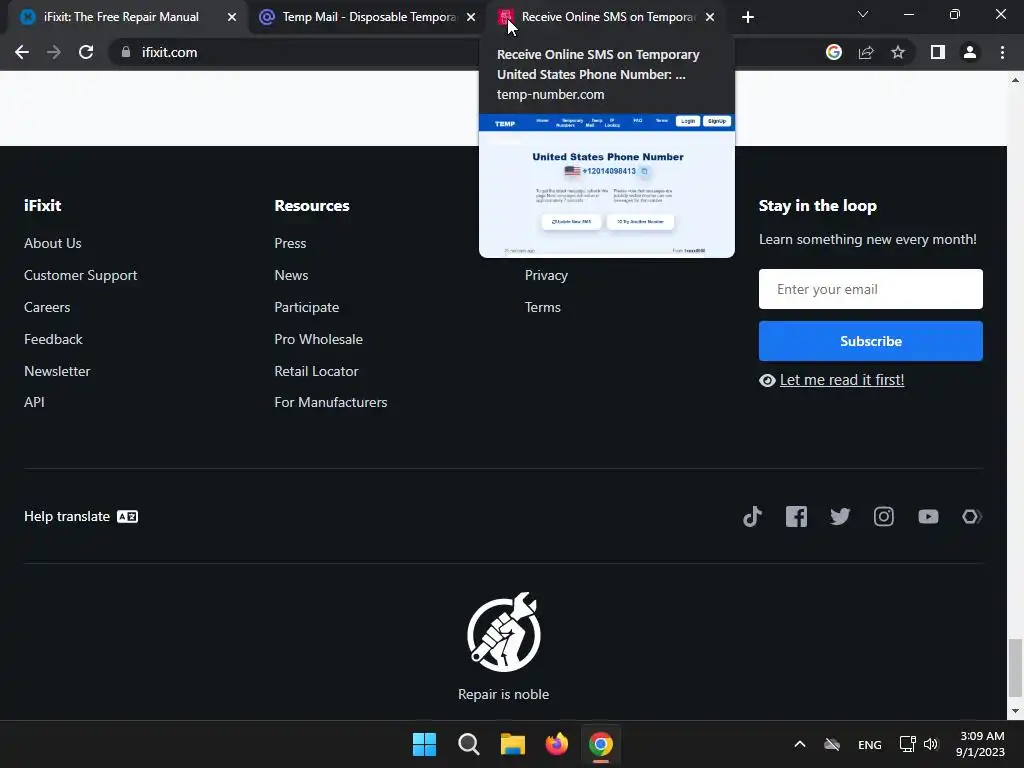Open a new browser tab
This screenshot has height=768, width=1024.
pyautogui.click(x=748, y=17)
